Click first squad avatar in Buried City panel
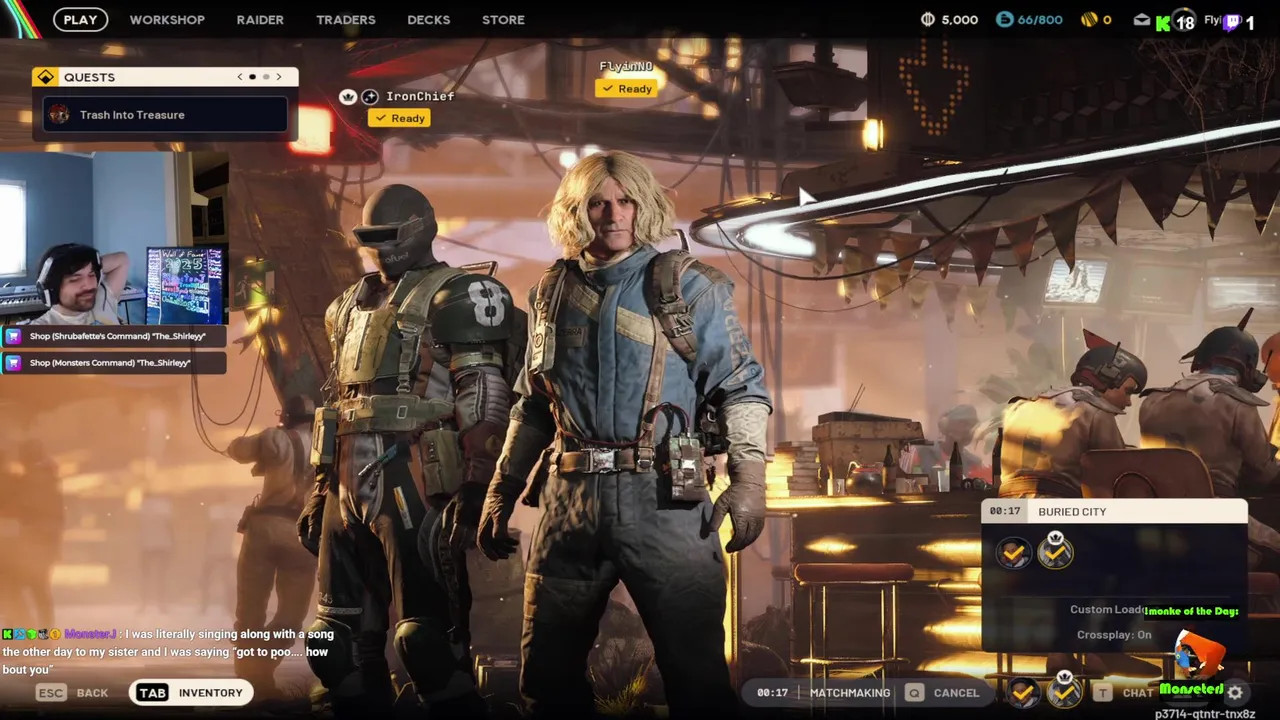Viewport: 1280px width, 720px height. click(x=1013, y=552)
